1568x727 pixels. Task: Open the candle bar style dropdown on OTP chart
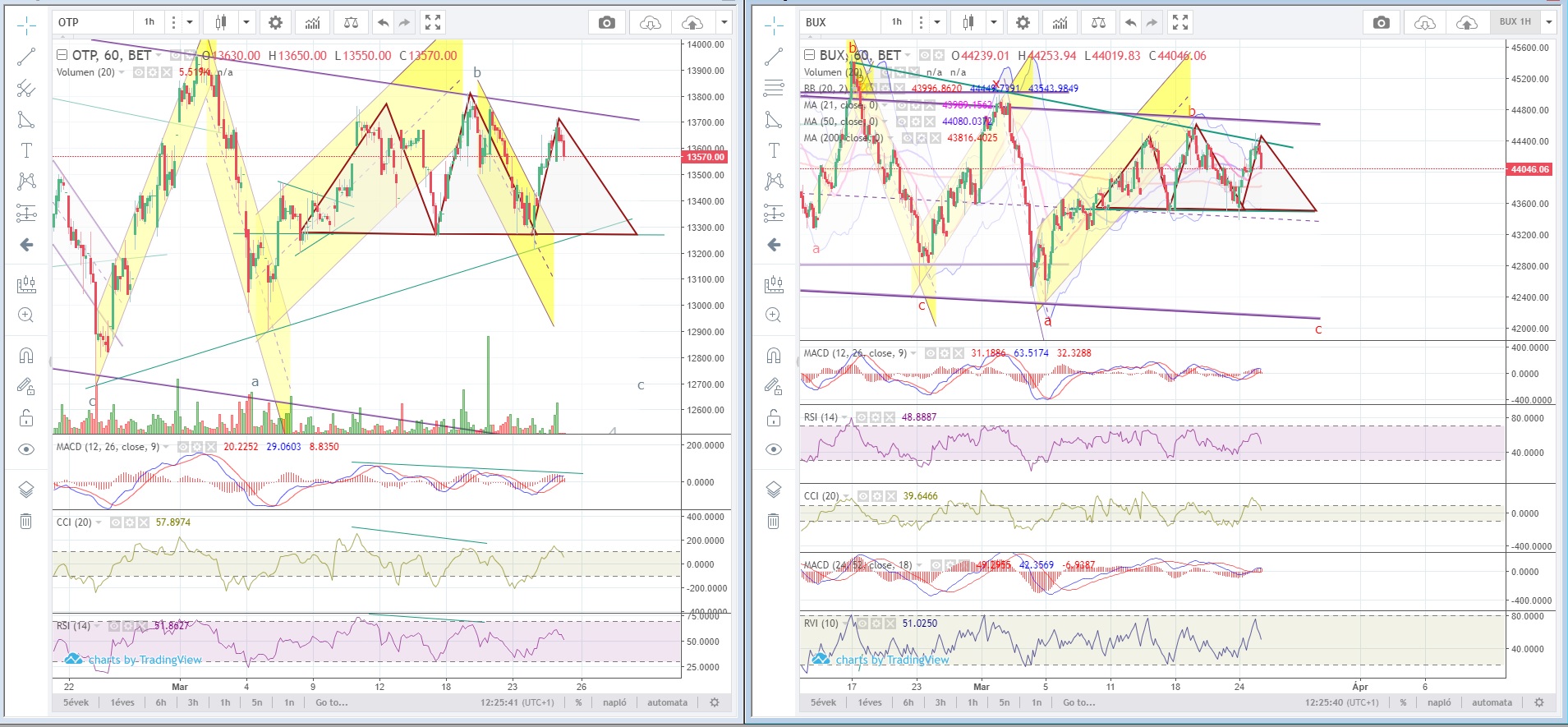[246, 22]
